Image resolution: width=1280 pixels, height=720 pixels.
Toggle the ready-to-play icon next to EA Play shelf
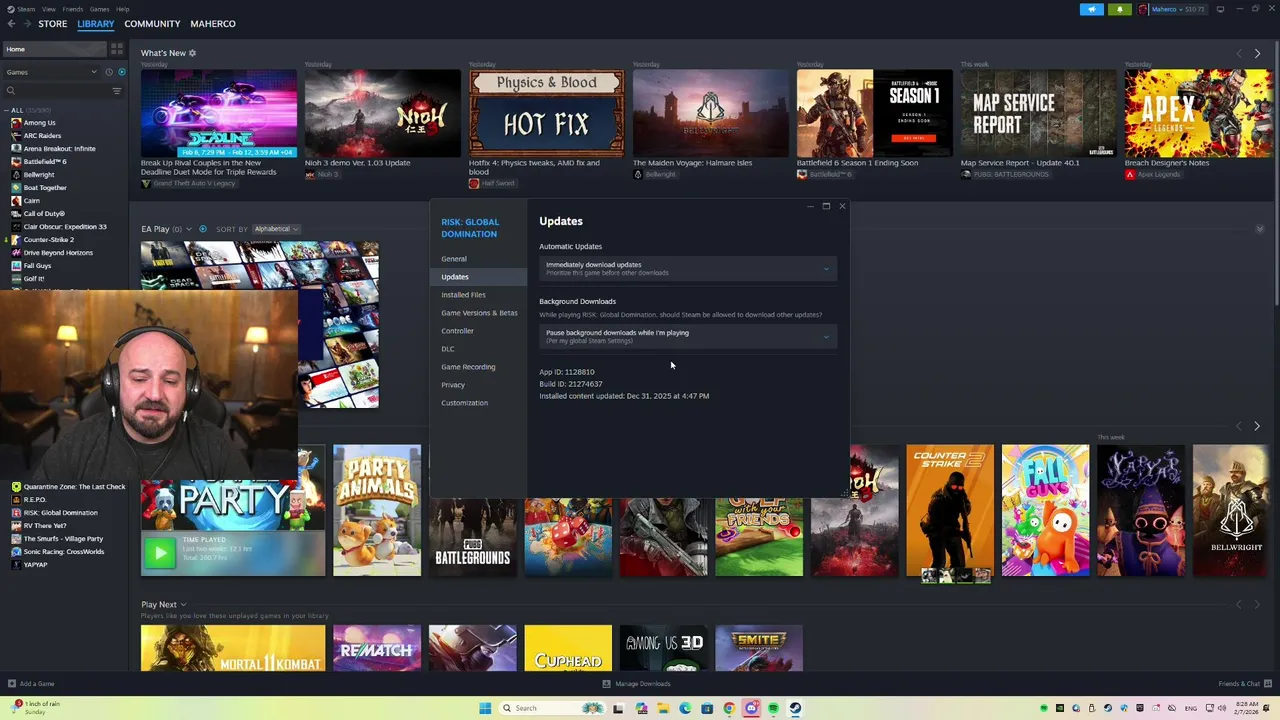click(203, 229)
